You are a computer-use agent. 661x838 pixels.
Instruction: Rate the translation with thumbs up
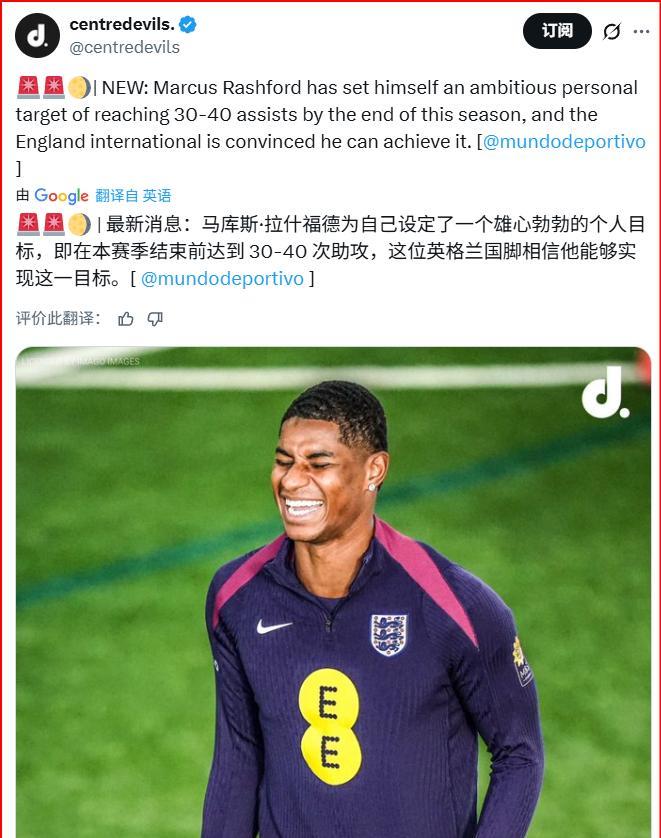coord(126,319)
